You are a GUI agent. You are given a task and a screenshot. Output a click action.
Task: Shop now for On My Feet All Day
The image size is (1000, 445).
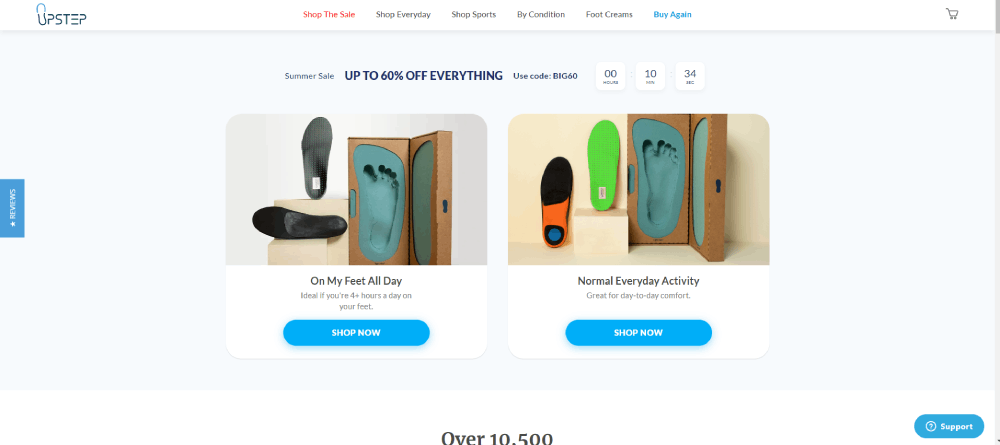click(357, 333)
